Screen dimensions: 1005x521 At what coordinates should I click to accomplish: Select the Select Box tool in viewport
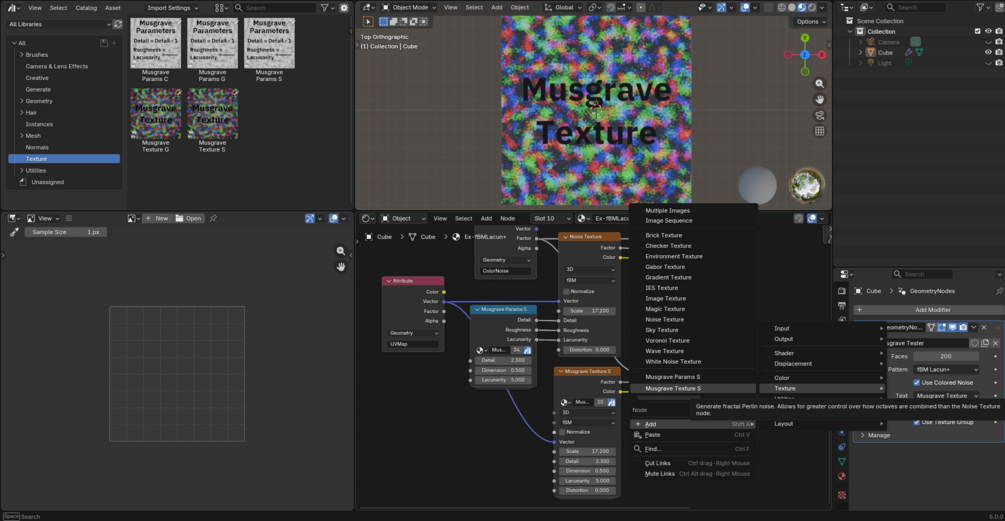(369, 21)
